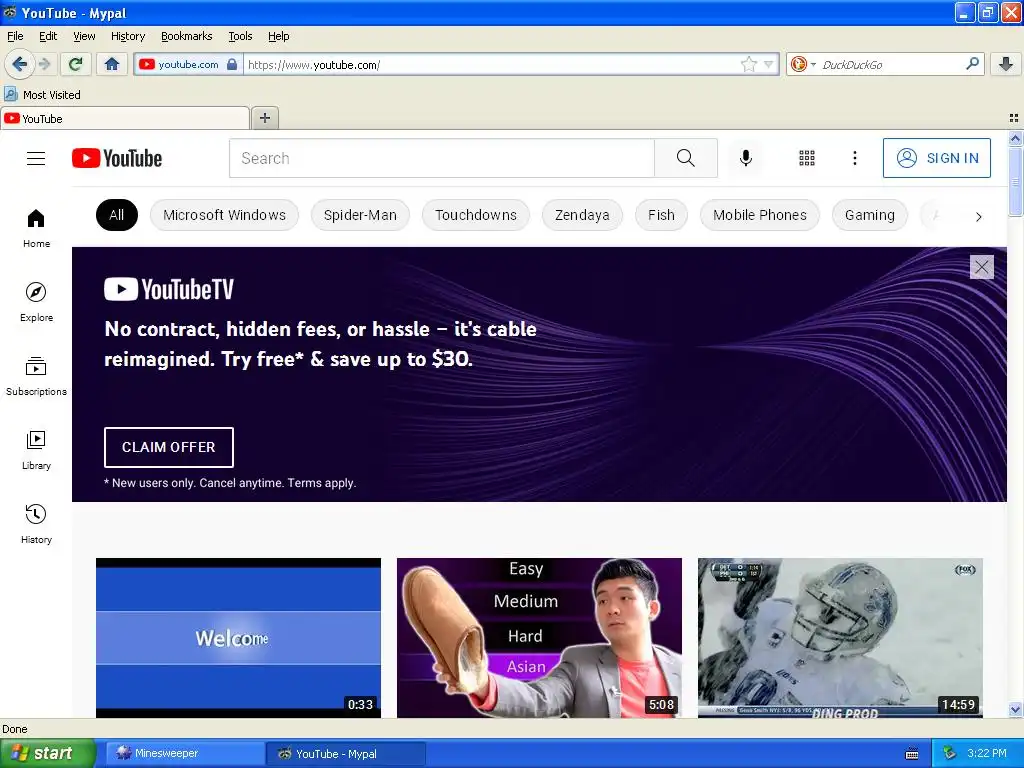Select the All filter chip
The width and height of the screenshot is (1024, 768).
click(x=117, y=215)
